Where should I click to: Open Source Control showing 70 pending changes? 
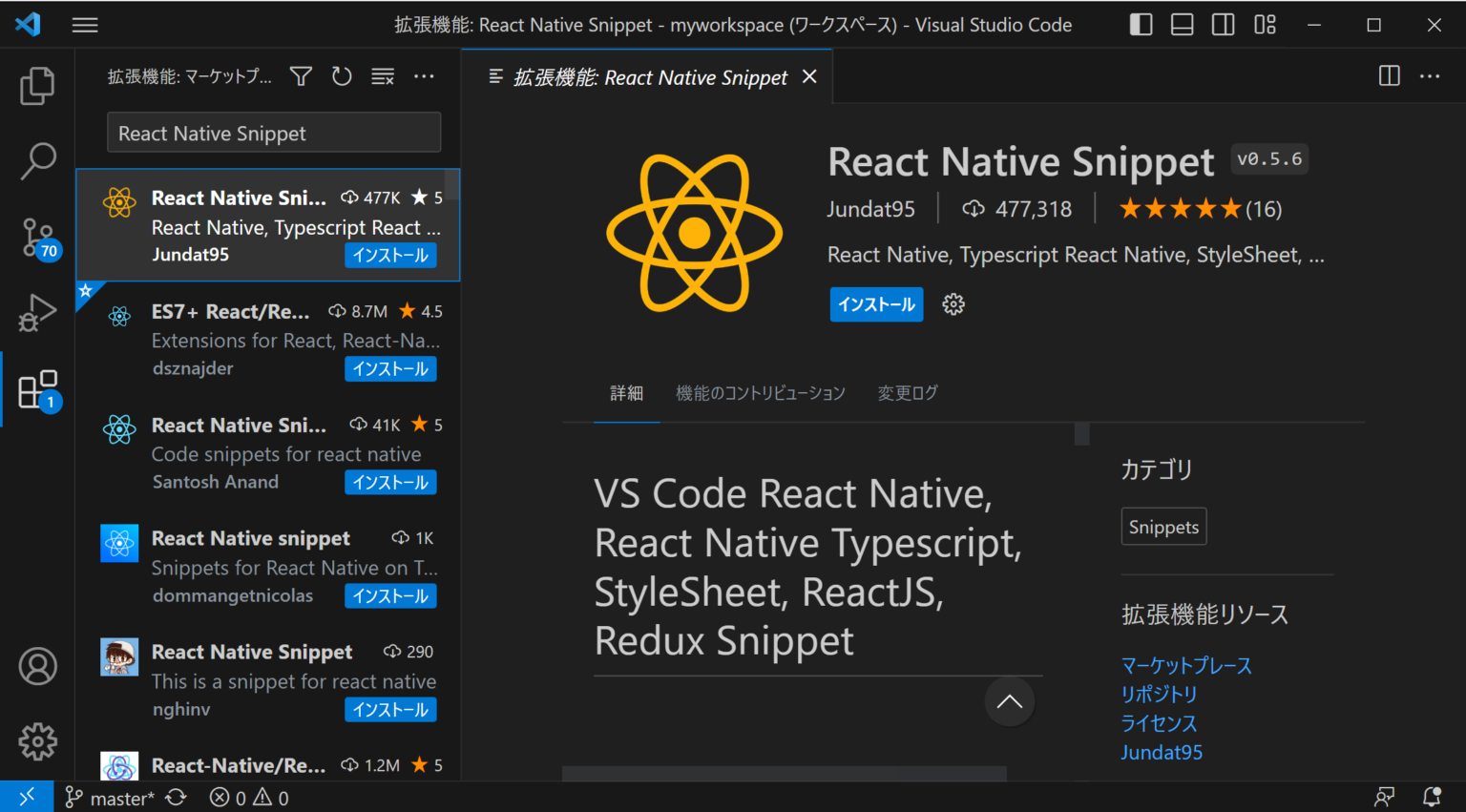[x=37, y=238]
